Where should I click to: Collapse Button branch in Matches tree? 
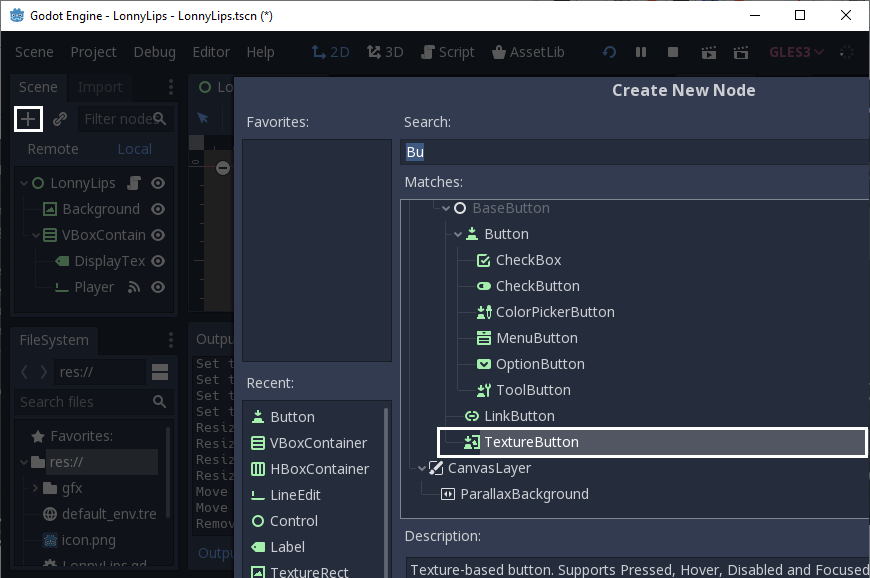tap(458, 235)
